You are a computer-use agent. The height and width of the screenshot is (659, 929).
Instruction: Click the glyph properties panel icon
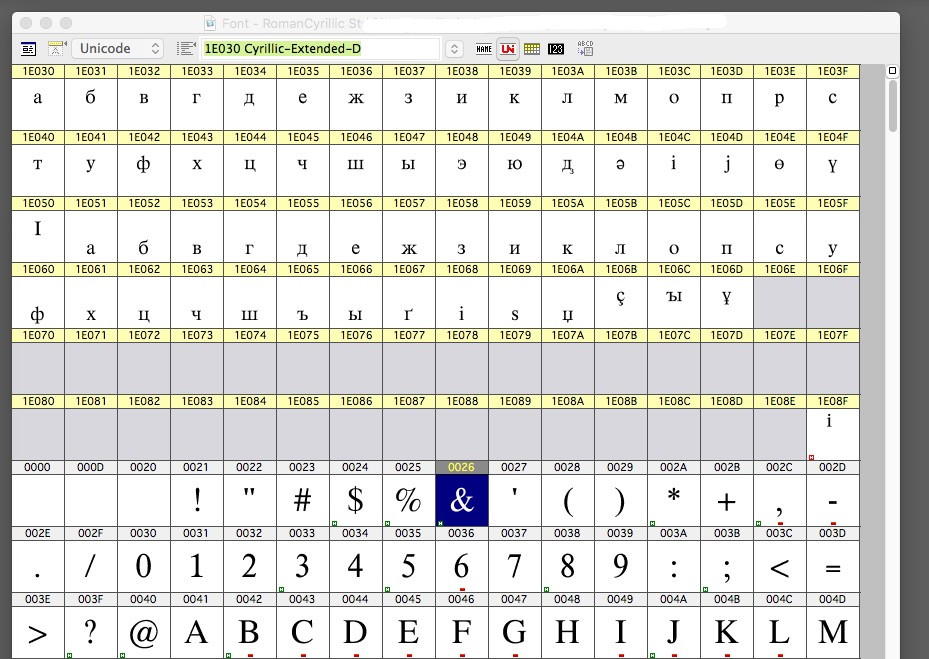28,48
